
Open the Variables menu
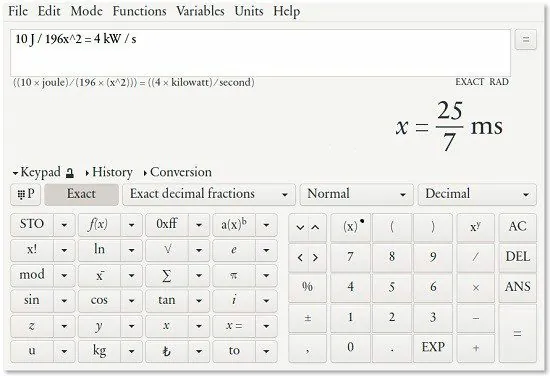(200, 11)
